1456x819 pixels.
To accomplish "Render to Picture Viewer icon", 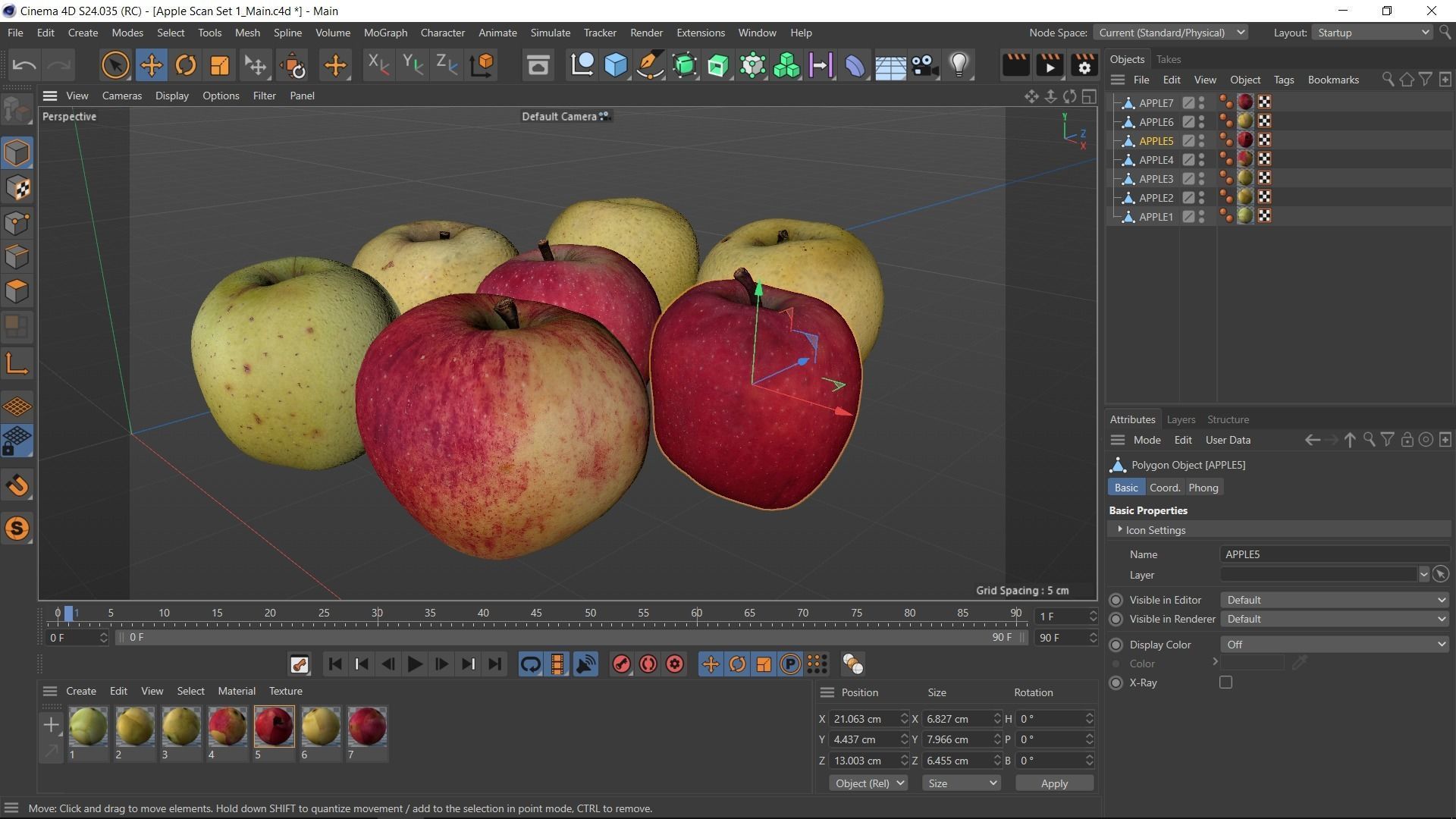I will 1050,65.
